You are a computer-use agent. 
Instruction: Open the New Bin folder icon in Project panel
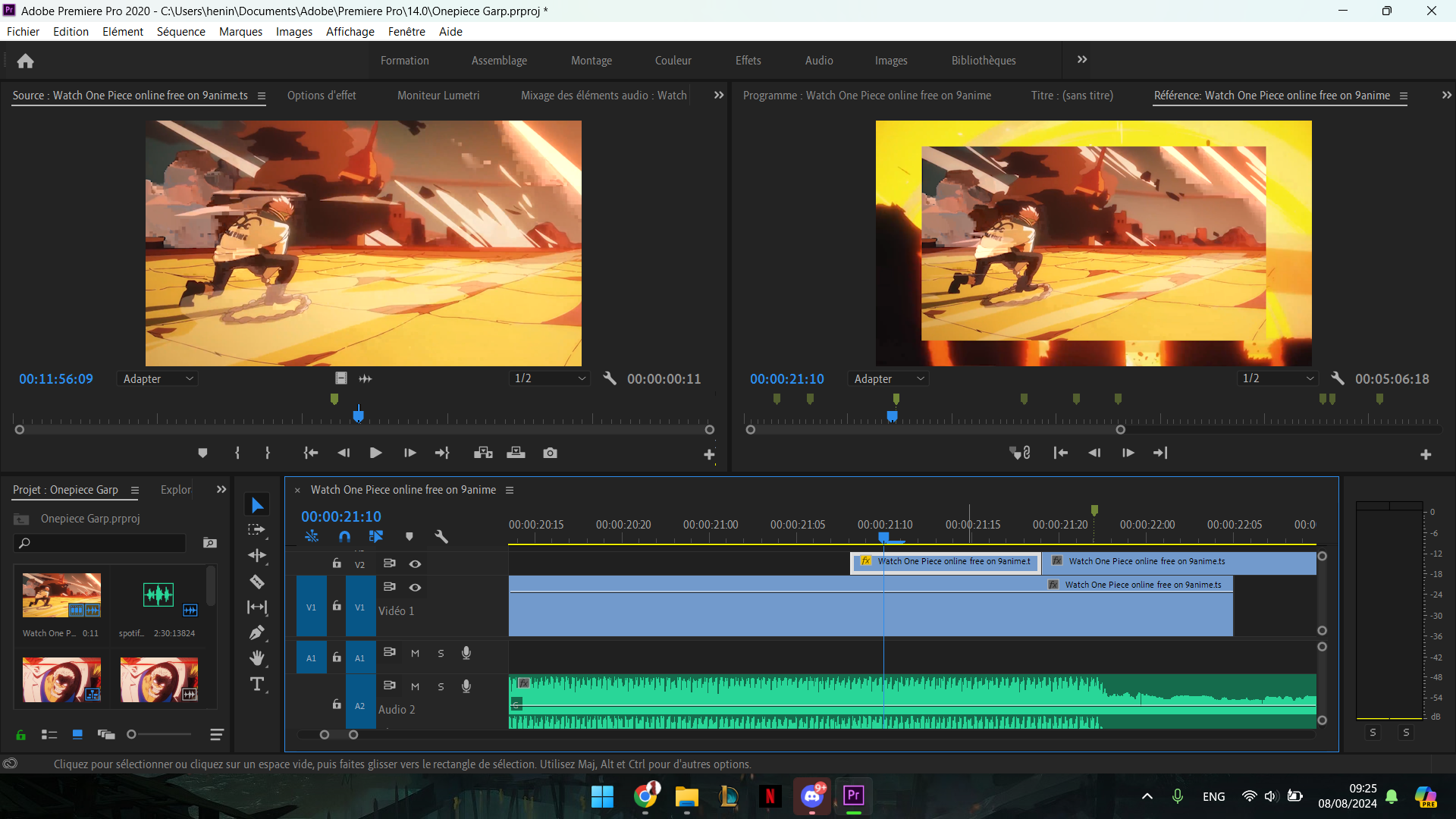coord(210,543)
